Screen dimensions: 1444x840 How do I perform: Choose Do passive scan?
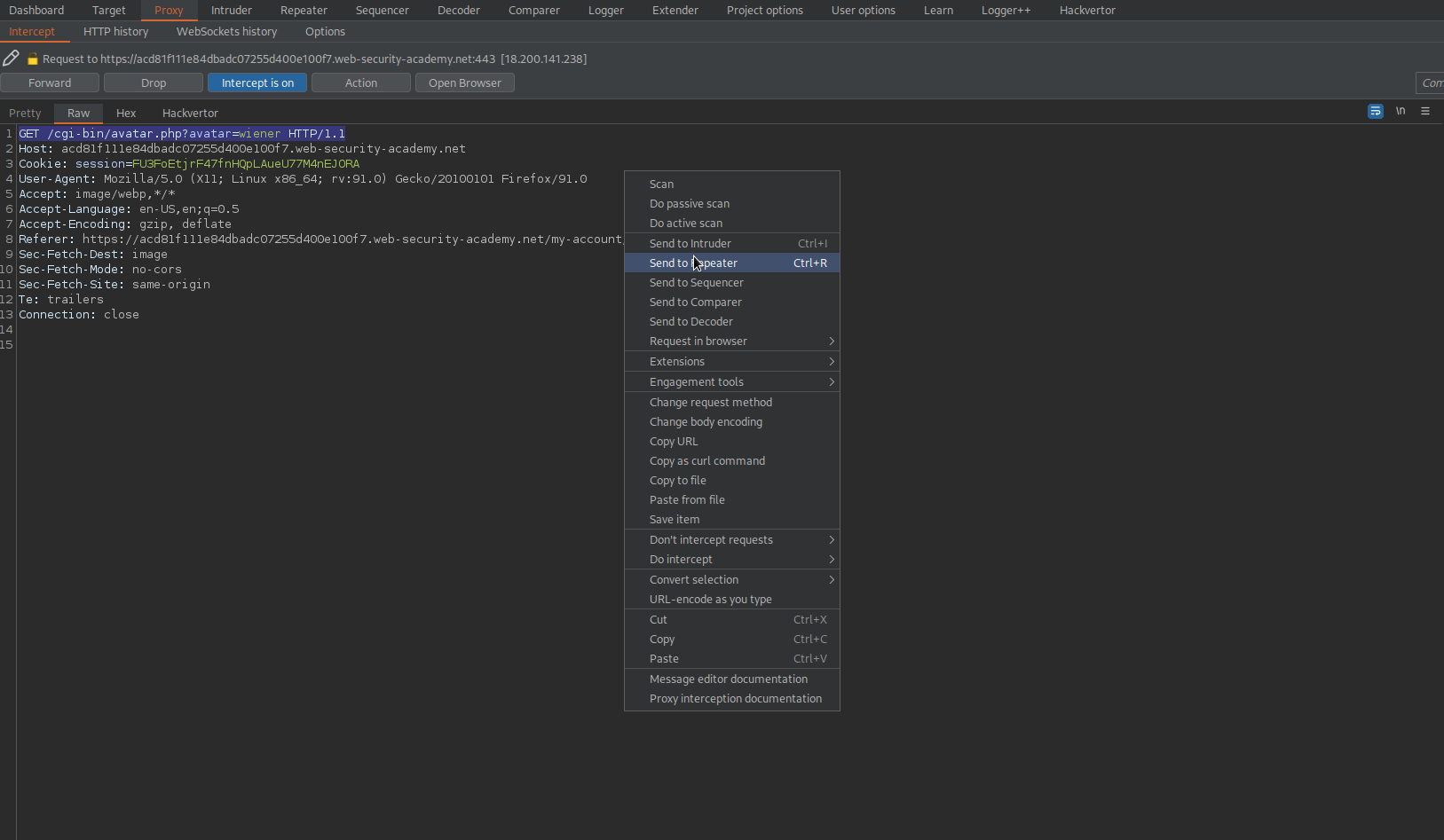[x=732, y=203]
